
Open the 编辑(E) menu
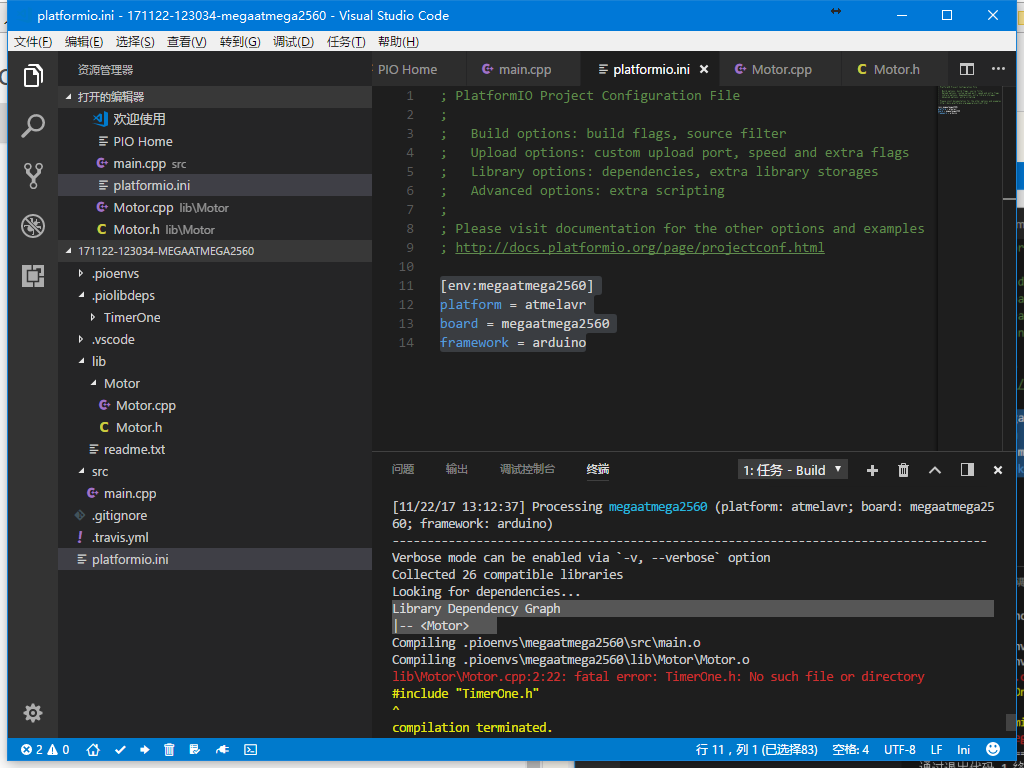pos(84,42)
